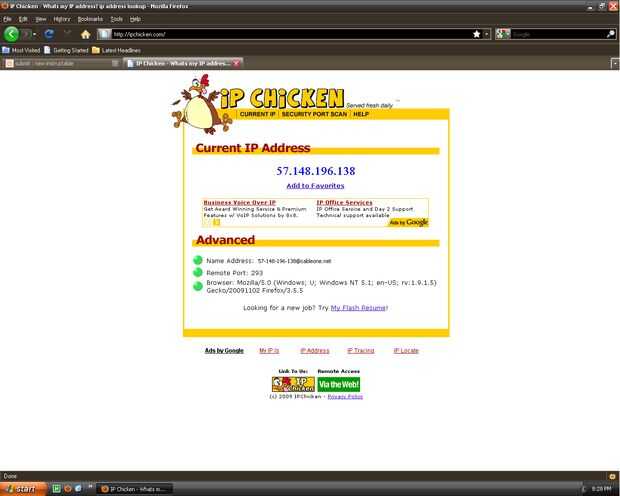The width and height of the screenshot is (620, 496).
Task: Open the search engine selector icon
Action: 503,34
